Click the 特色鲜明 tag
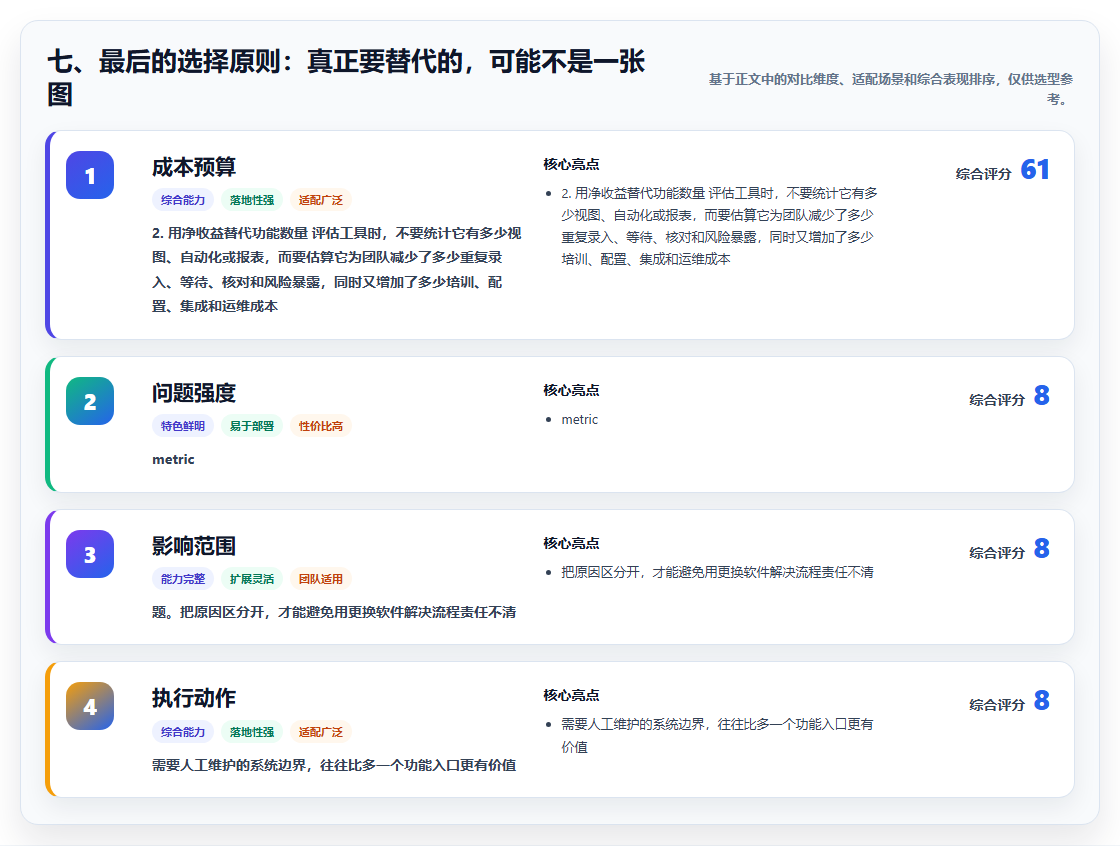This screenshot has width=1120, height=846. pos(183,426)
